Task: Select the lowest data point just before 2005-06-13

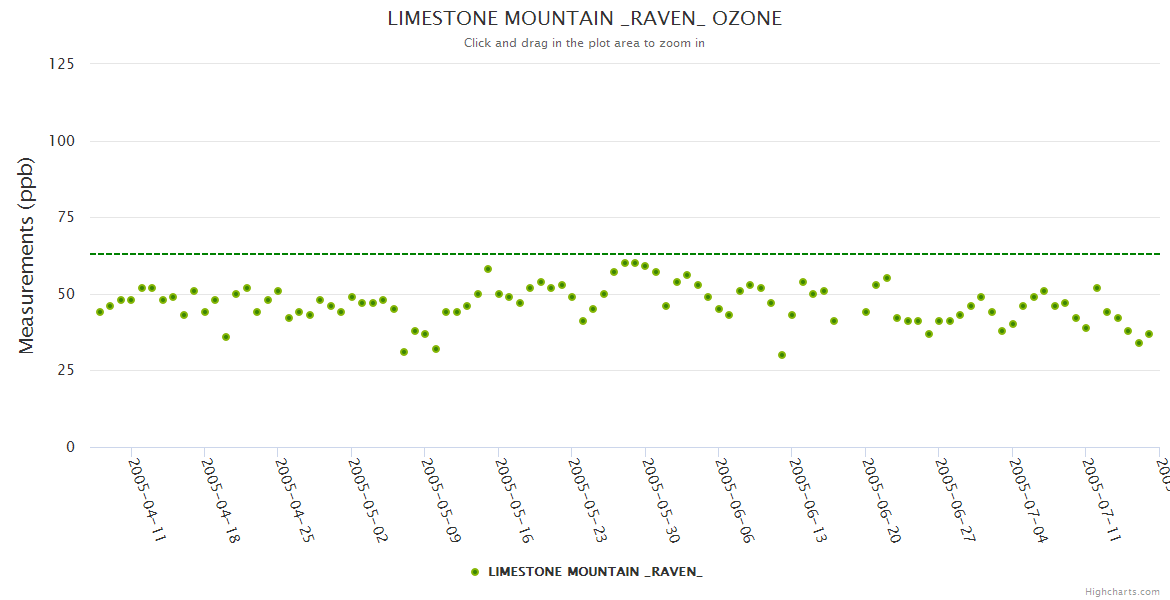Action: point(782,355)
